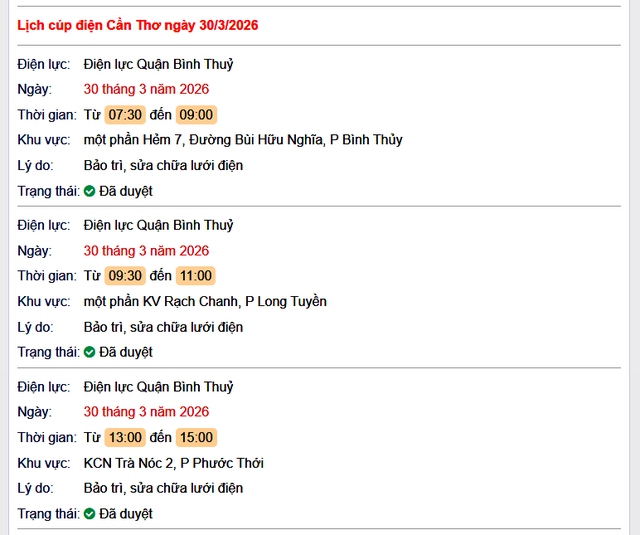
Task: Click the red date in the 07:30 outage entry
Action: click(x=146, y=89)
